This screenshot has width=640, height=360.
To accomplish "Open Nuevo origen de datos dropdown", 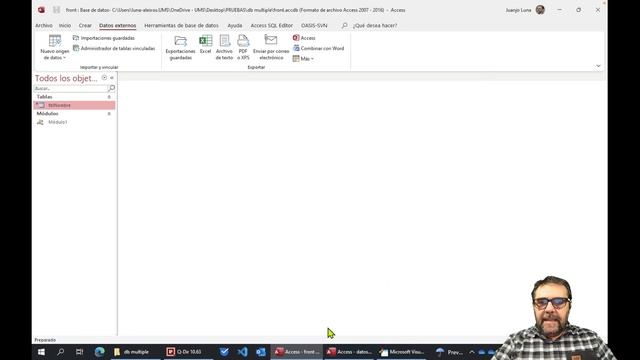I will [x=55, y=47].
